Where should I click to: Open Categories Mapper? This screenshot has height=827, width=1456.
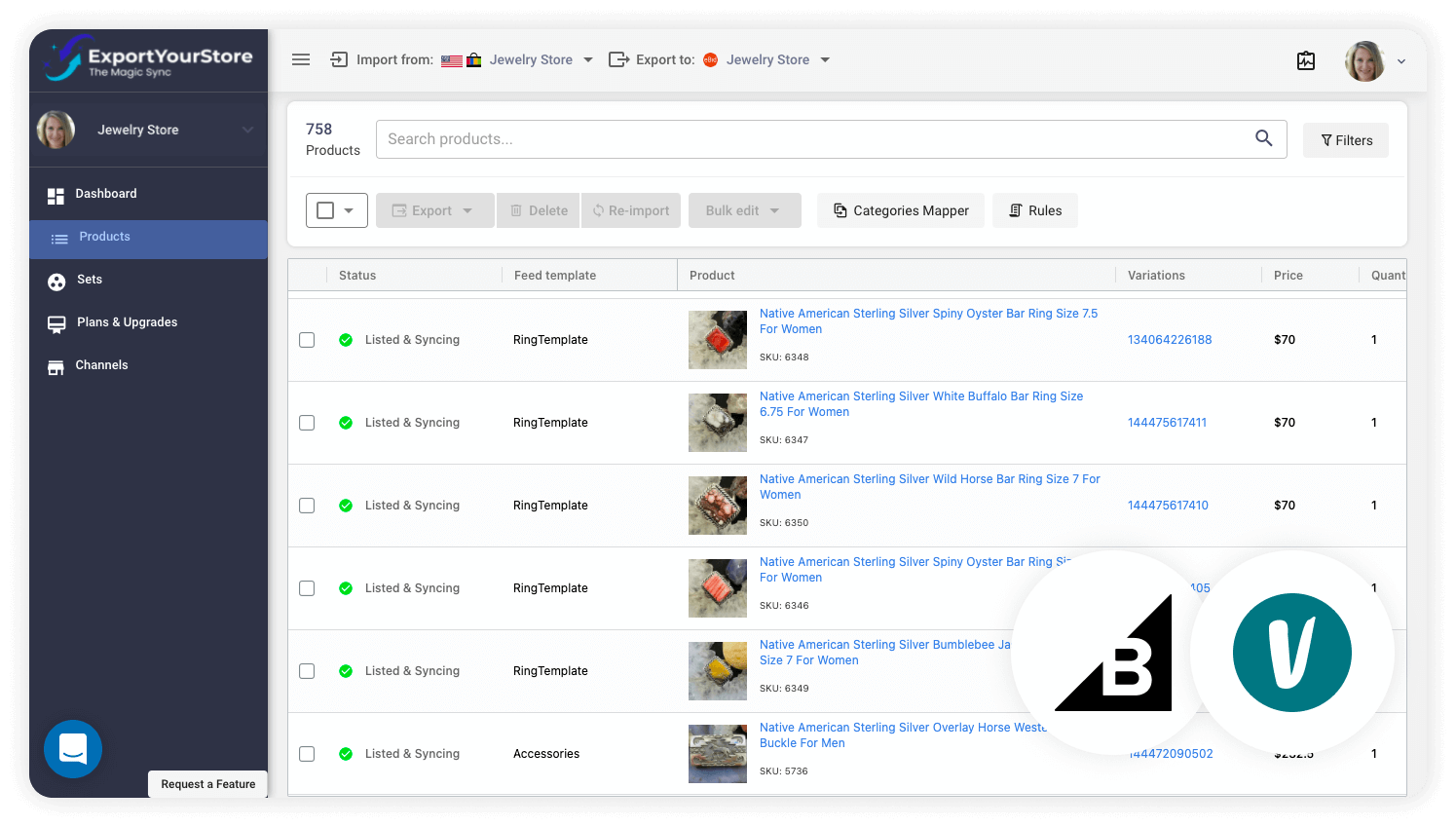901,210
